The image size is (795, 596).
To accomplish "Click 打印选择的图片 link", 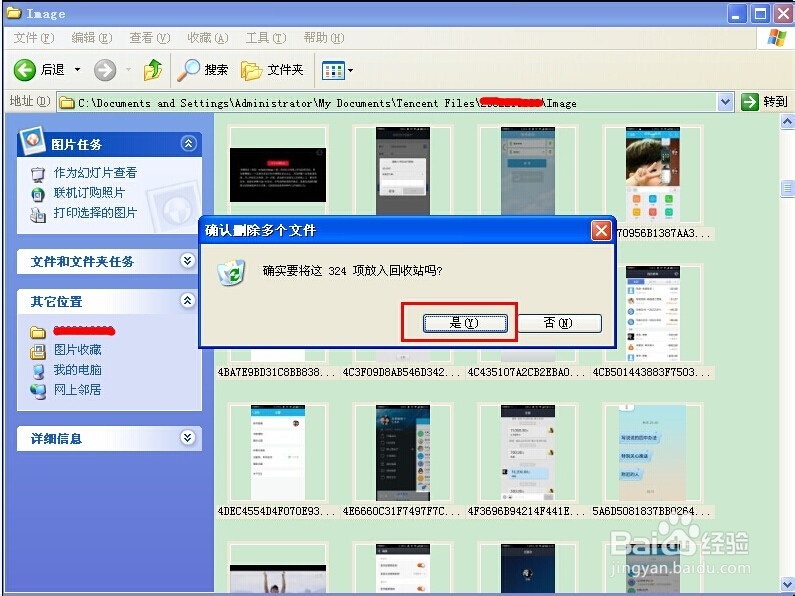I will pos(95,213).
